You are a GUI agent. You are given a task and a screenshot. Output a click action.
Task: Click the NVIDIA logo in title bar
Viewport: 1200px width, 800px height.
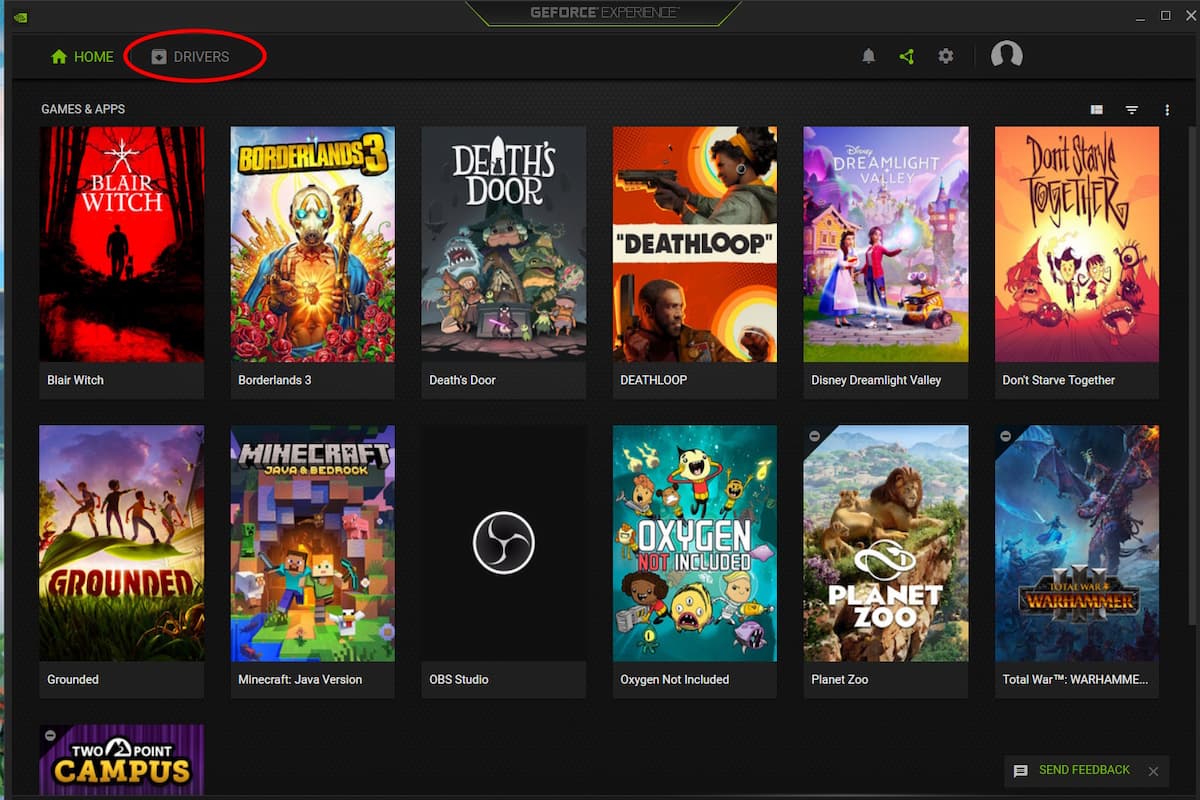[20, 16]
